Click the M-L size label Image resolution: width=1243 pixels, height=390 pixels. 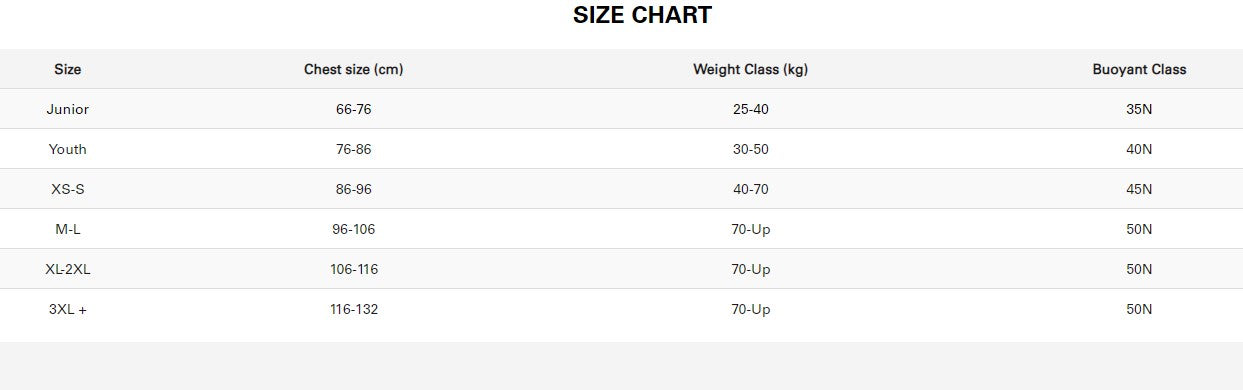[68, 229]
